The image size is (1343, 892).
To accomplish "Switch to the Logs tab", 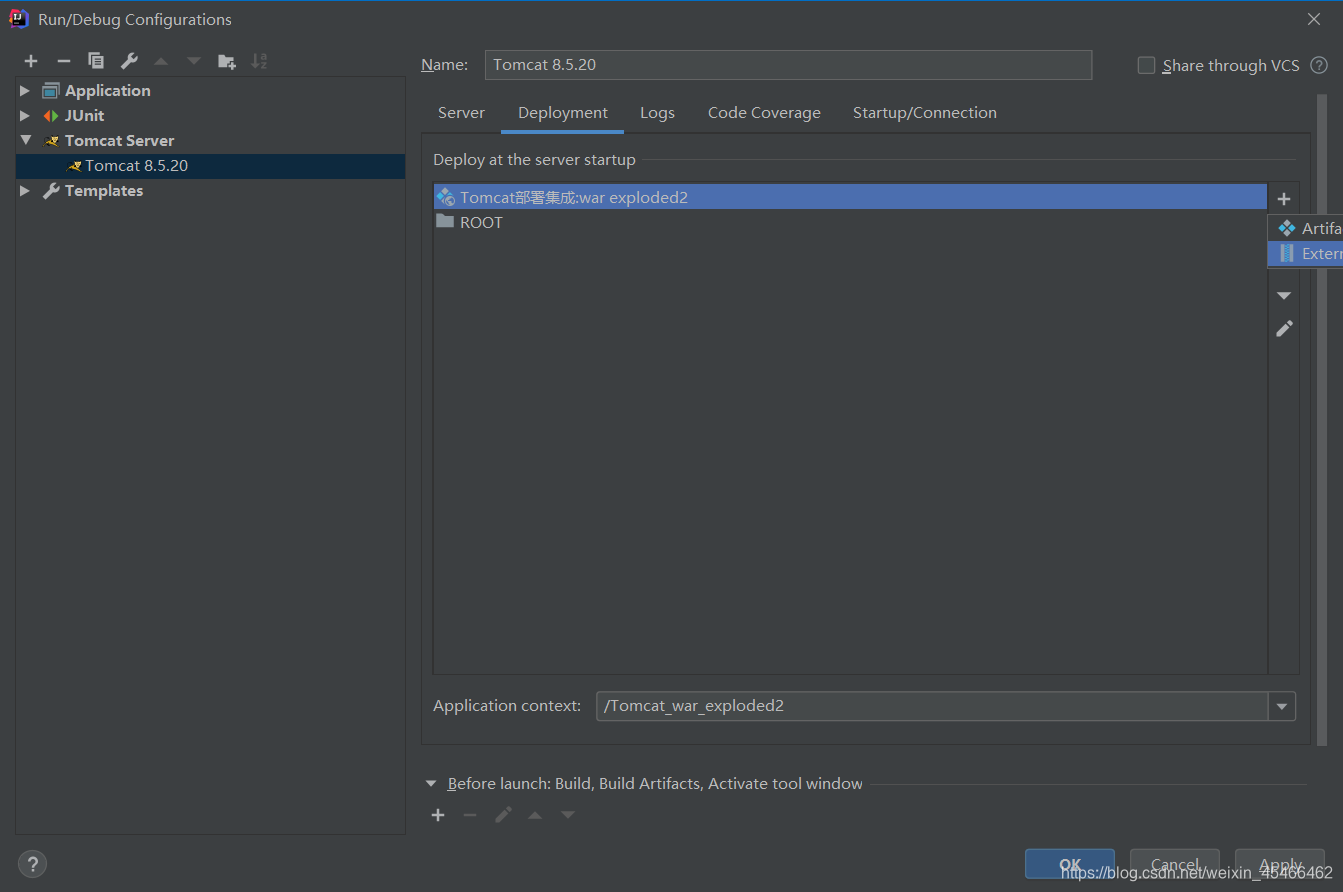I will click(x=657, y=113).
